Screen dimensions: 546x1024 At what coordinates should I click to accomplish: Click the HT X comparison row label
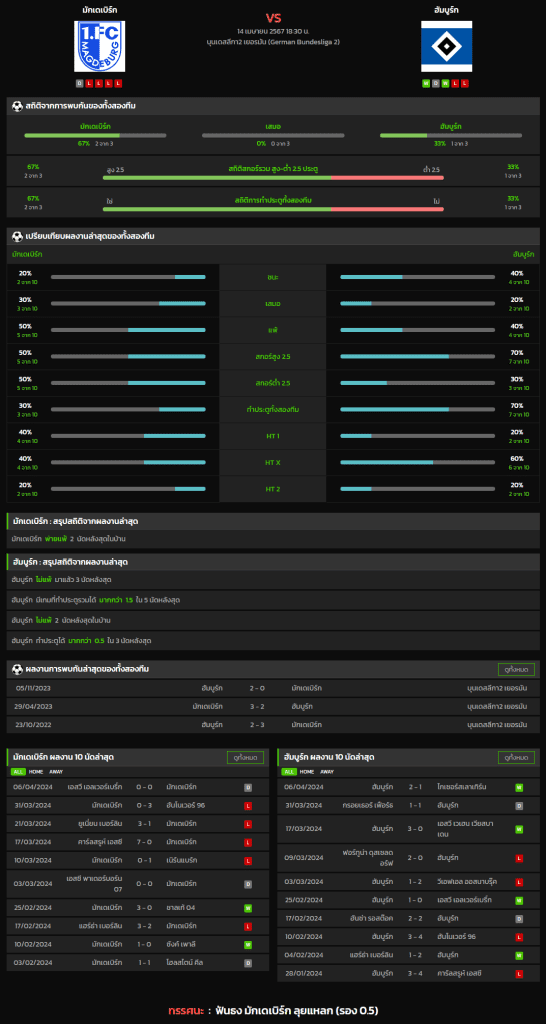point(273,462)
